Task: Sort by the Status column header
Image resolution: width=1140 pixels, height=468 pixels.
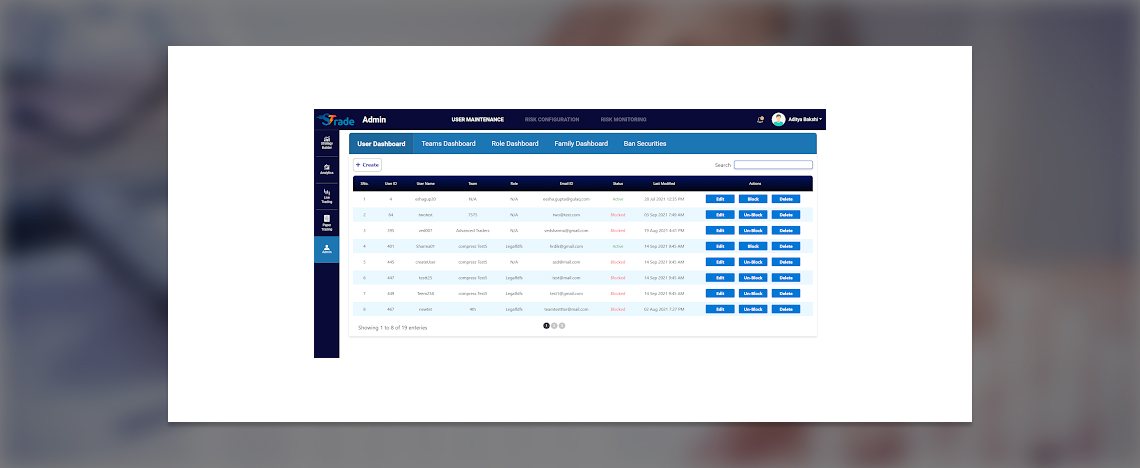Action: pyautogui.click(x=618, y=184)
